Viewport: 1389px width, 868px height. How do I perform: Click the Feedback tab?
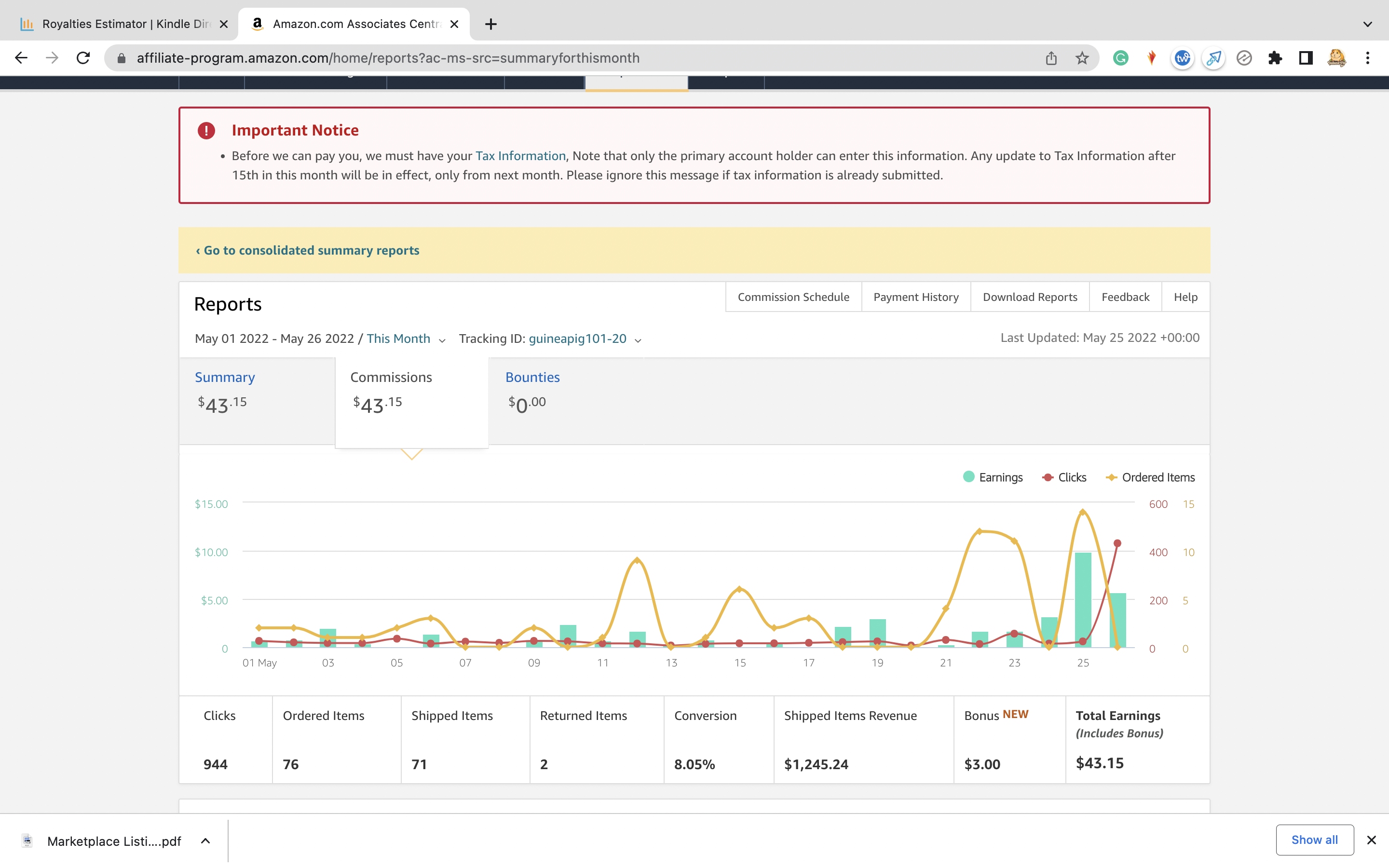pos(1125,297)
